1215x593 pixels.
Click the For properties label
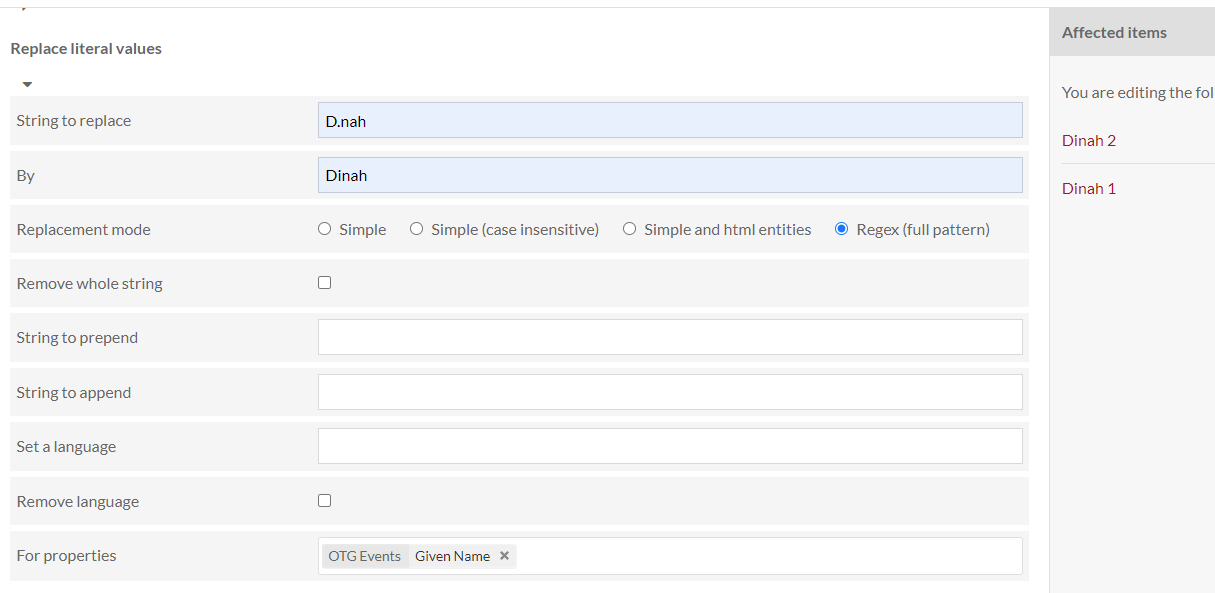point(66,556)
